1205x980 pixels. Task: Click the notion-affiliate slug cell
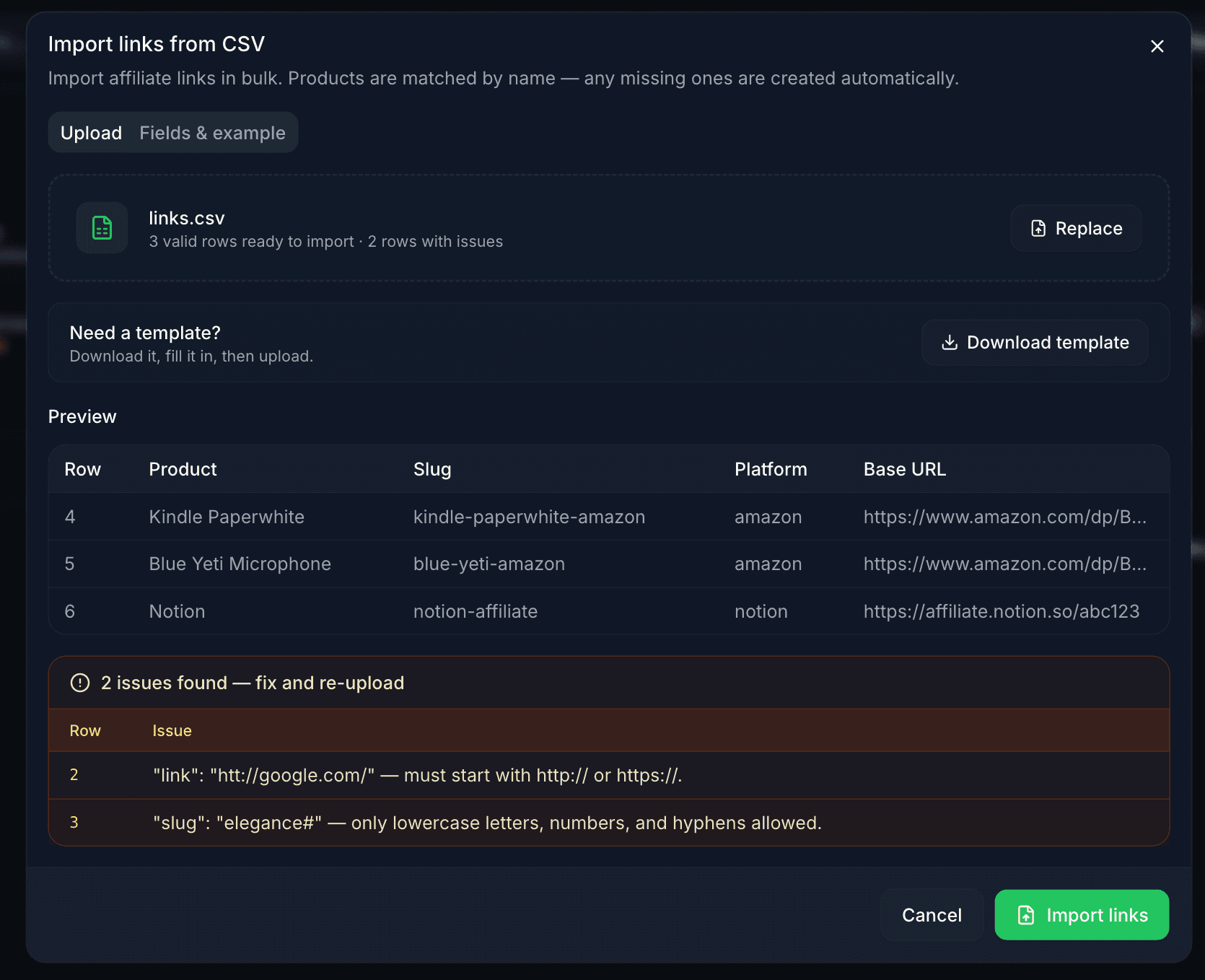click(x=475, y=611)
